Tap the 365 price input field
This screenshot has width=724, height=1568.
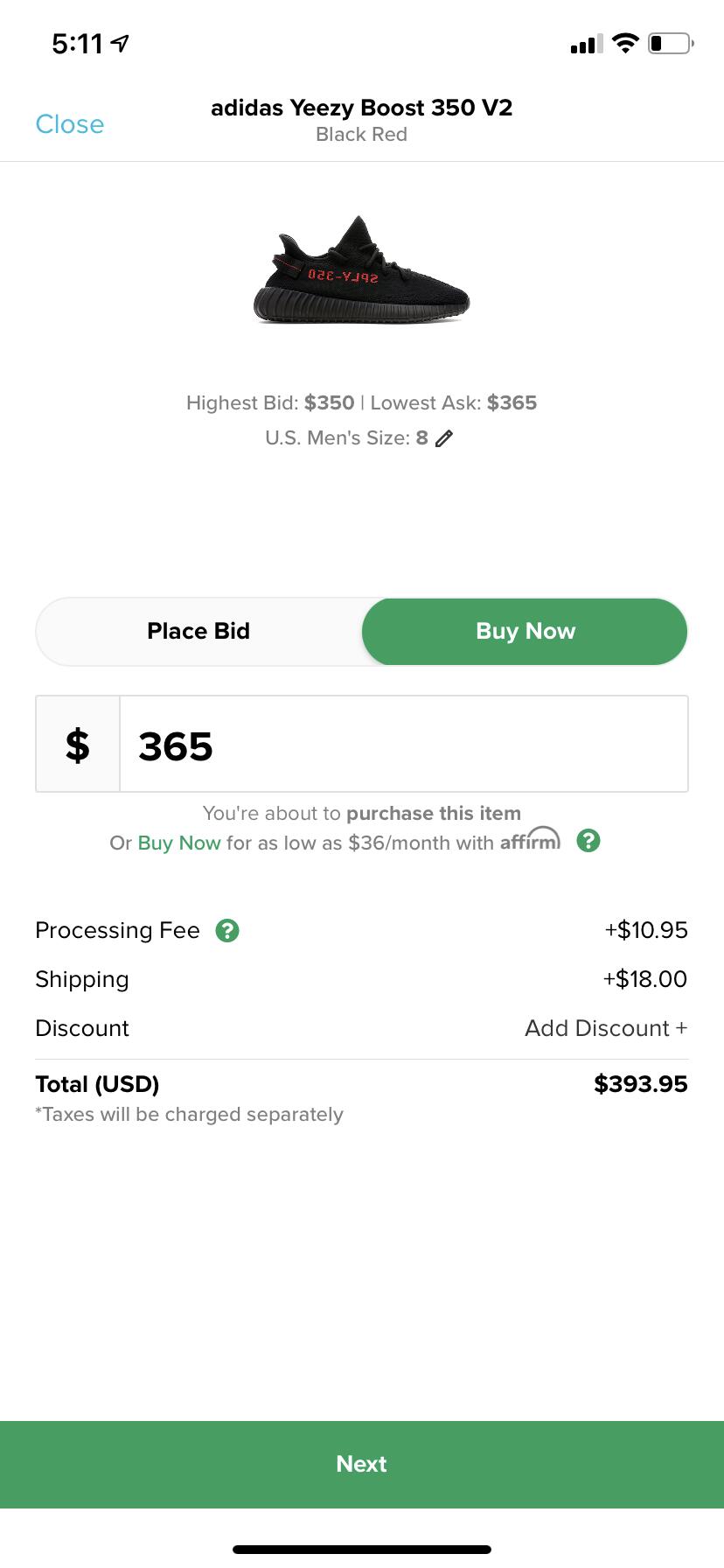click(403, 745)
